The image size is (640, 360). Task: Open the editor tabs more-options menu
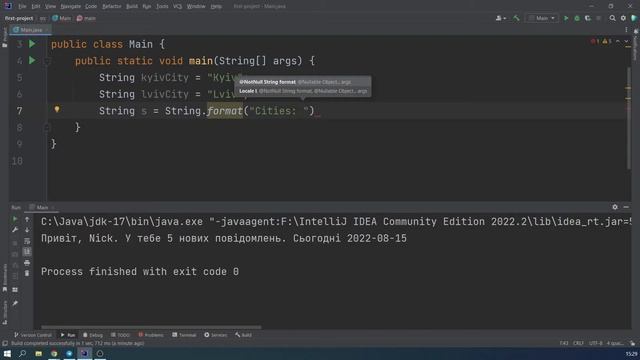coord(626,30)
